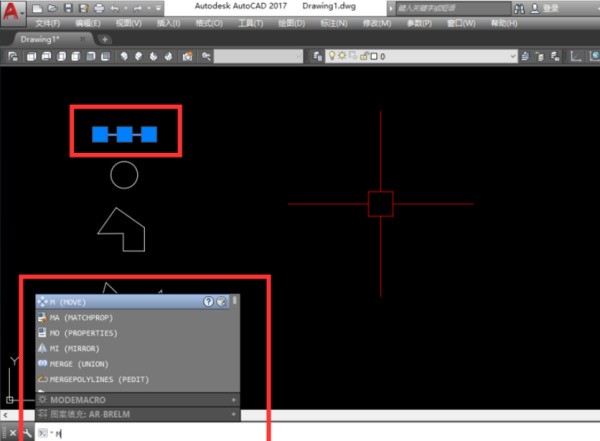Click the new drawing tab plus icon
Viewport: 600px width, 441px height.
[105, 39]
